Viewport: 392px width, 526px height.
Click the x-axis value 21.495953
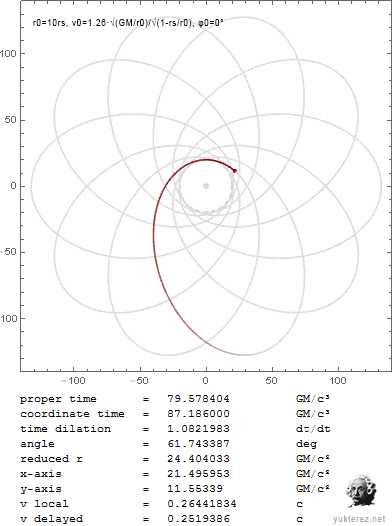pos(199,474)
